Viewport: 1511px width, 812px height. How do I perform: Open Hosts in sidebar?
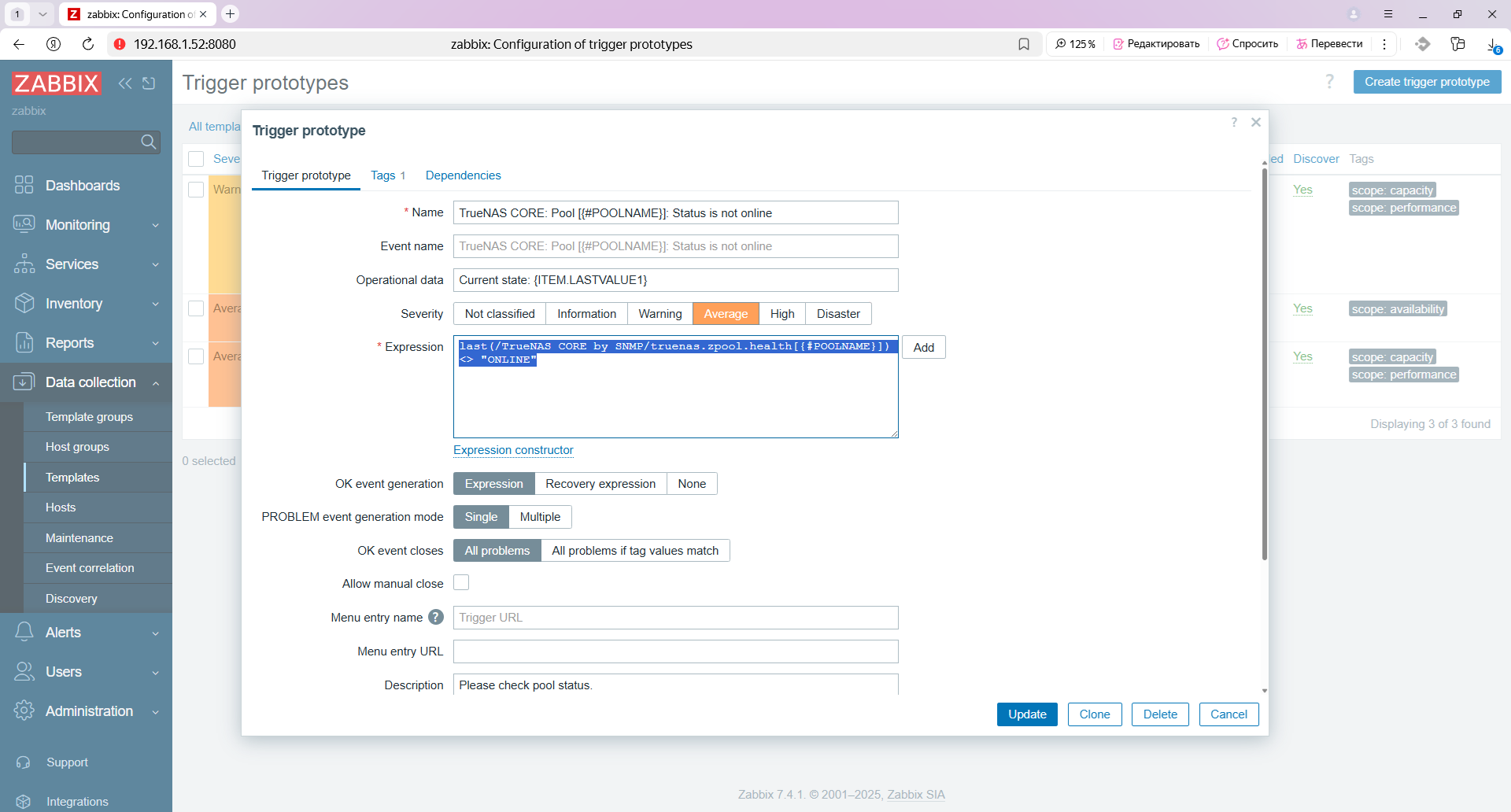coord(61,507)
